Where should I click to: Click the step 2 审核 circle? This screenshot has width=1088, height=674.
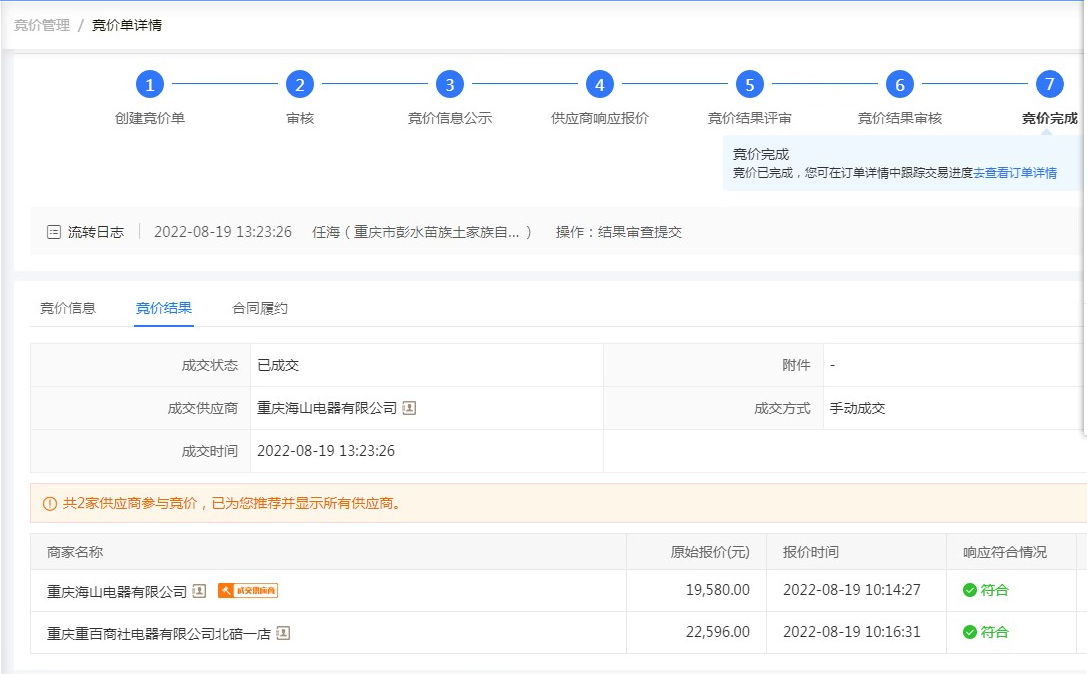(x=300, y=85)
